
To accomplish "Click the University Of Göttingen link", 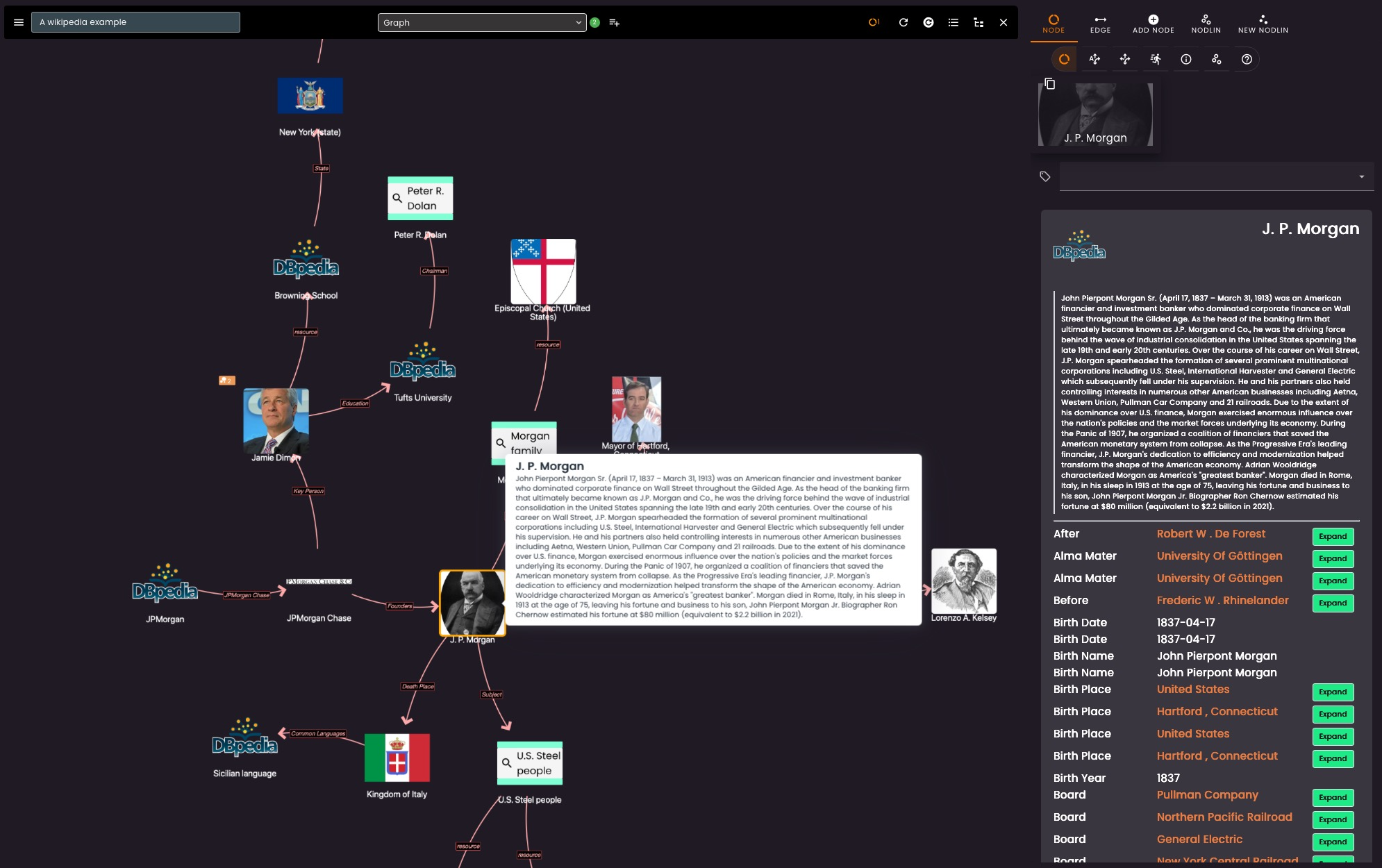I will pos(1219,556).
